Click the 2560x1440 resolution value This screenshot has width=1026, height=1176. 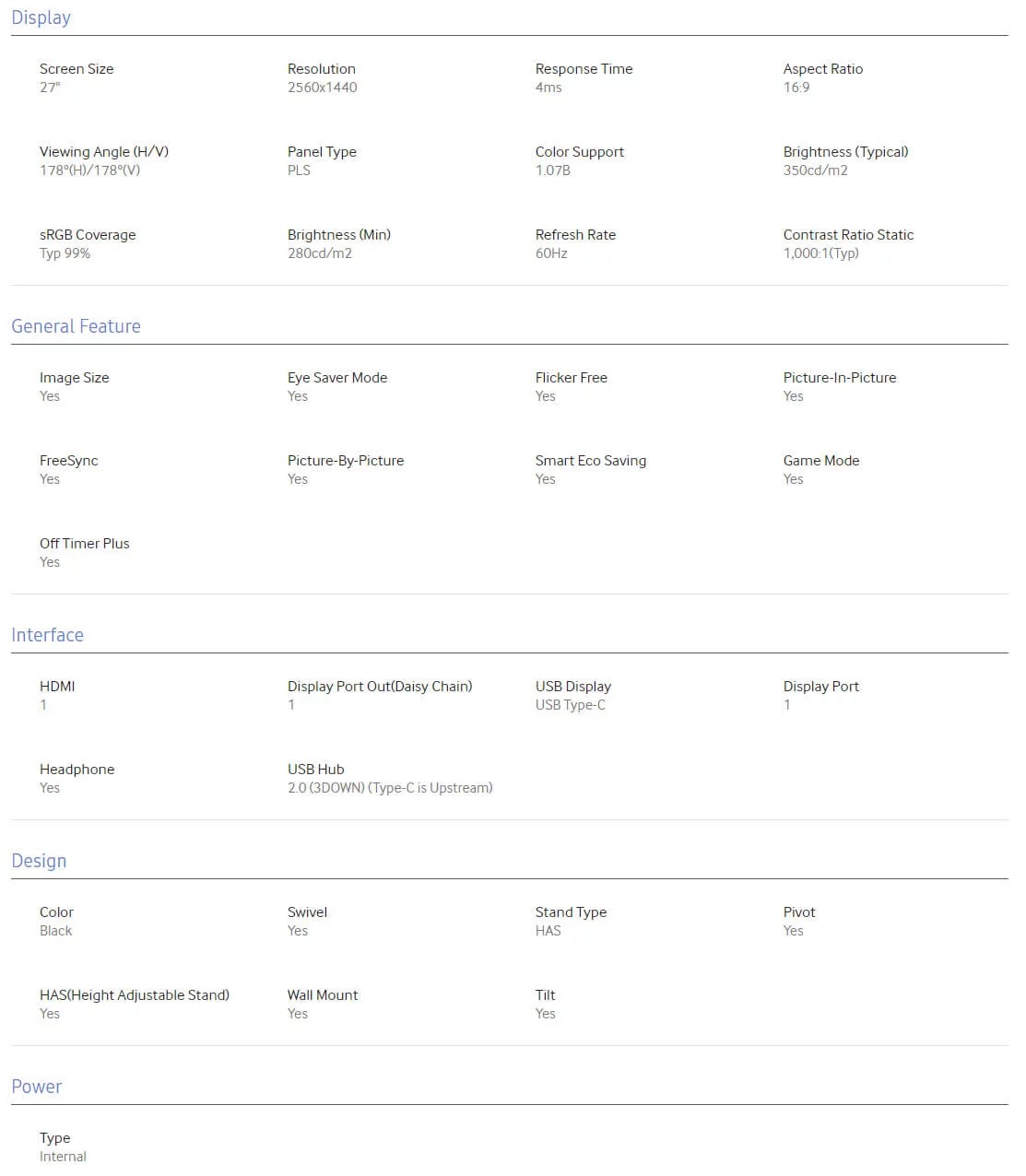click(x=322, y=88)
